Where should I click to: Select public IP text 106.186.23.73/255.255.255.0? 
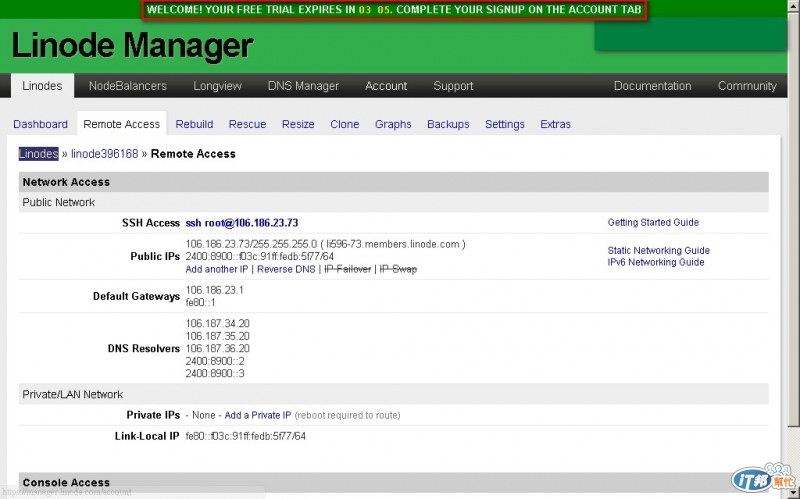click(251, 244)
